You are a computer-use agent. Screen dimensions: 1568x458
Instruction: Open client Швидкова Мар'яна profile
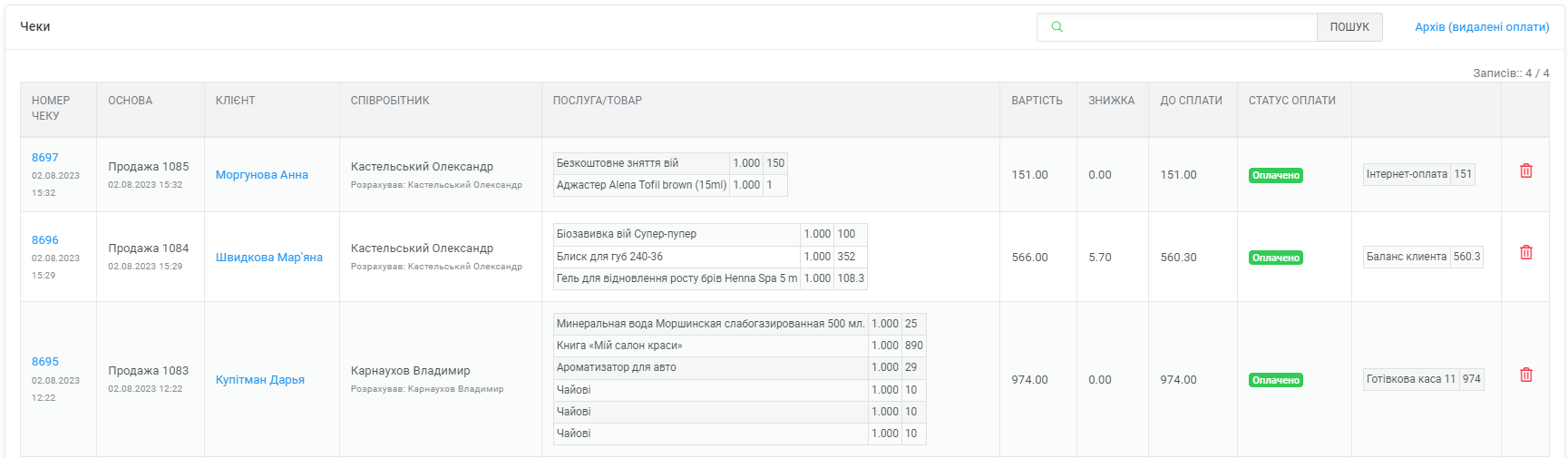coord(269,258)
